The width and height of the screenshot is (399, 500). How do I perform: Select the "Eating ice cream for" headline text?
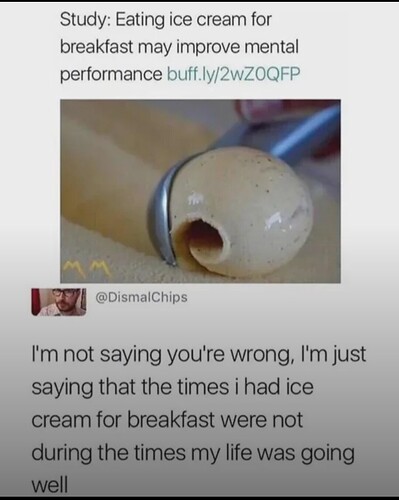193,20
